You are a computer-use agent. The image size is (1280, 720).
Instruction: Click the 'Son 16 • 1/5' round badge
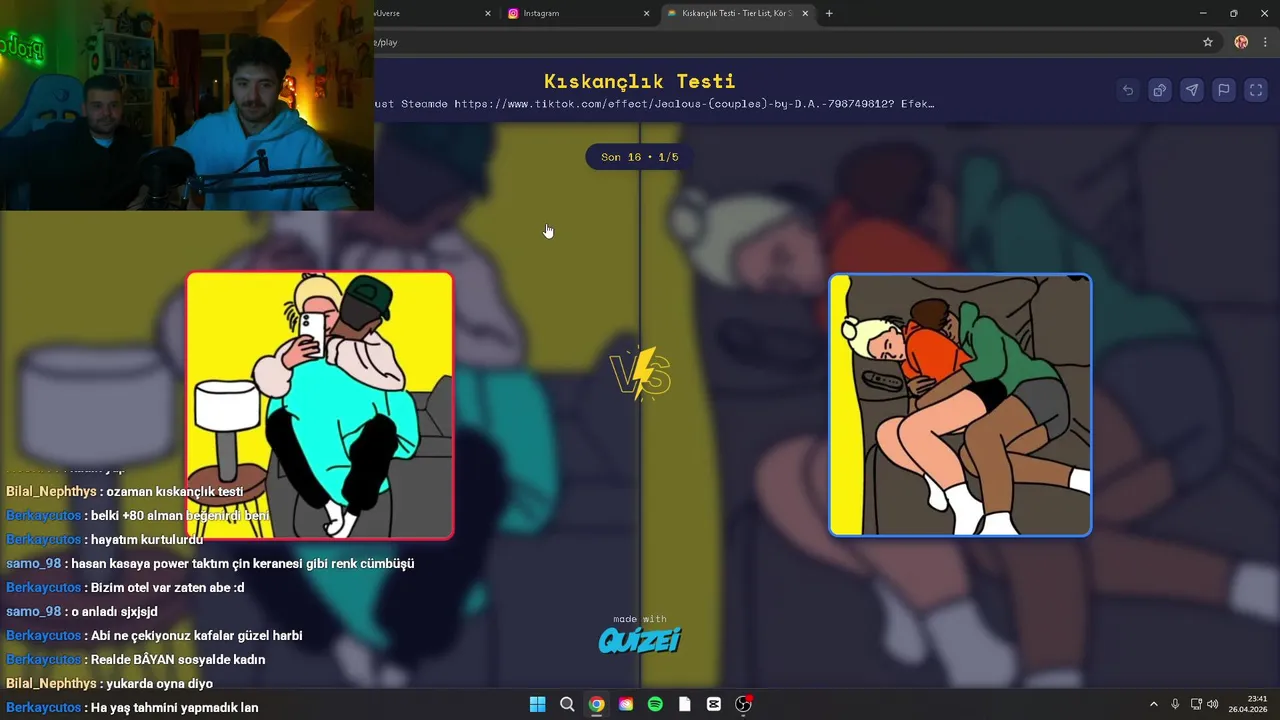pyautogui.click(x=640, y=157)
